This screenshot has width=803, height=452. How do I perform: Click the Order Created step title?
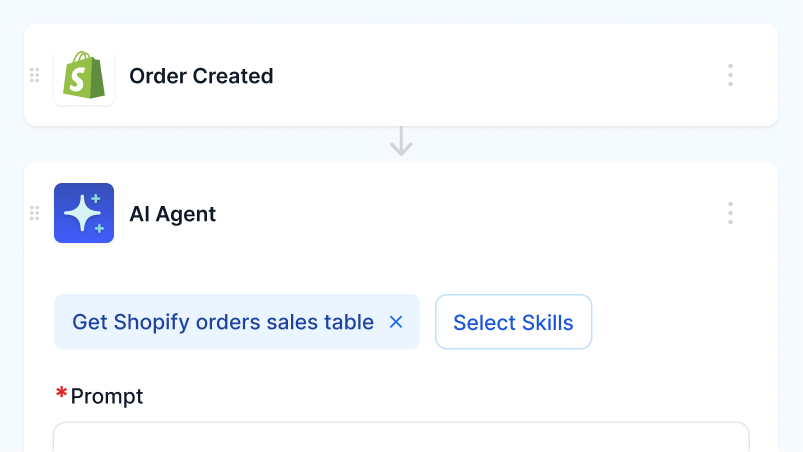point(201,76)
